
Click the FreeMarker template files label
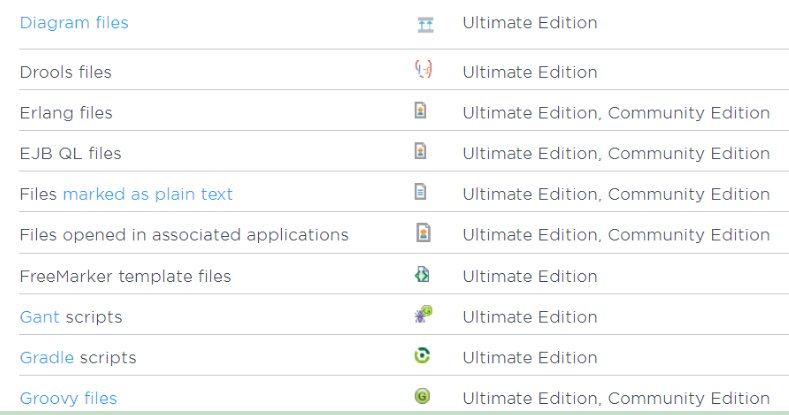click(x=125, y=276)
